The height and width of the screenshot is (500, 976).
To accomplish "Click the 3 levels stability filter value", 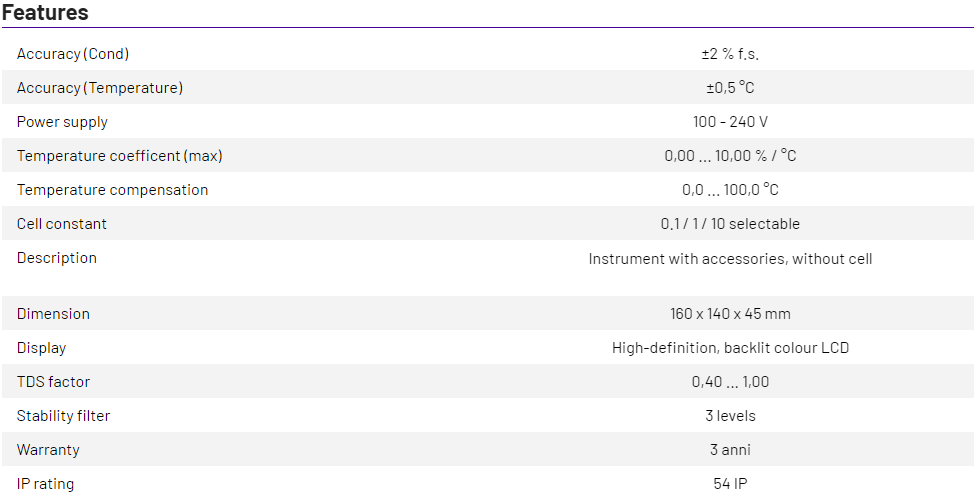I will 730,416.
